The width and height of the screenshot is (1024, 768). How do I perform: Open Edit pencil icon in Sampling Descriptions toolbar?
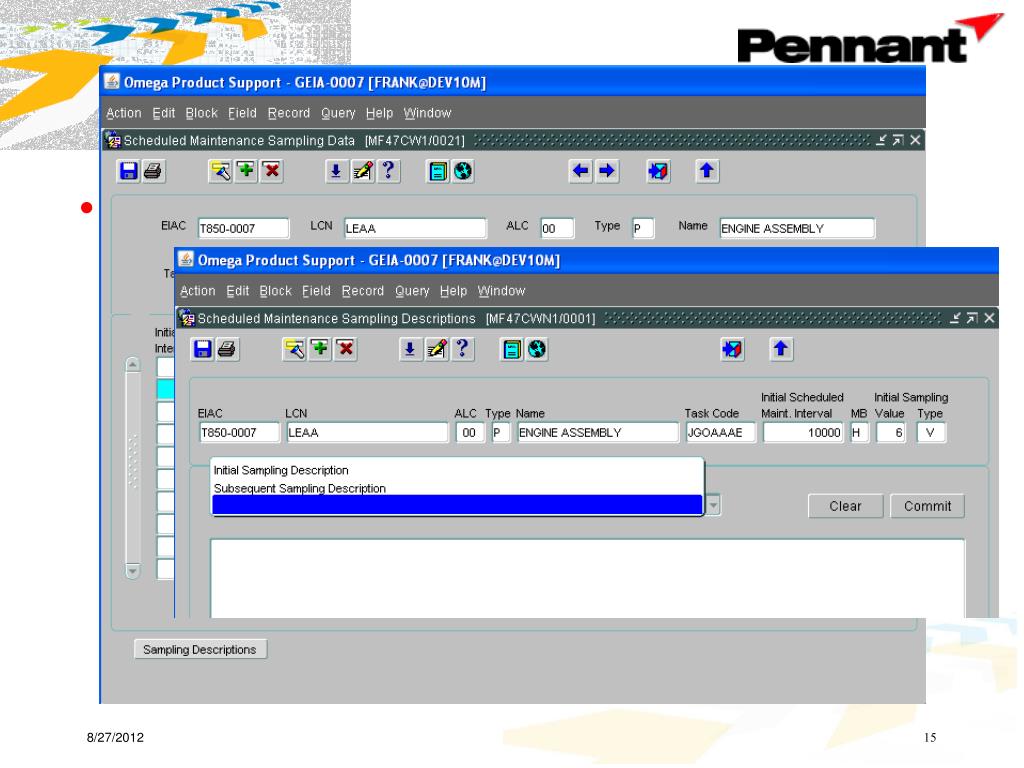(436, 349)
